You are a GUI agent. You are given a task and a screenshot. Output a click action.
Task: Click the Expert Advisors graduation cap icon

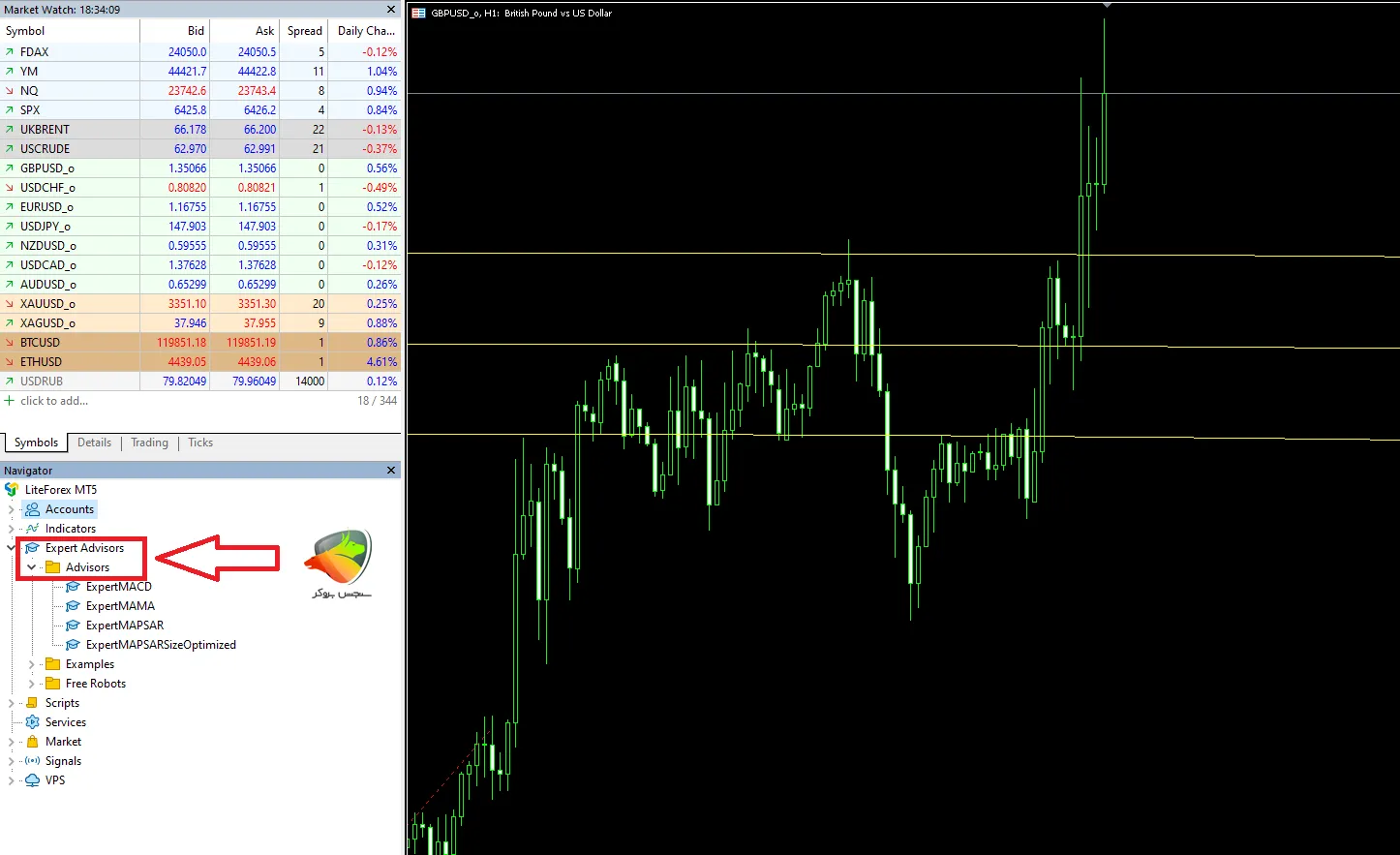pyautogui.click(x=32, y=548)
